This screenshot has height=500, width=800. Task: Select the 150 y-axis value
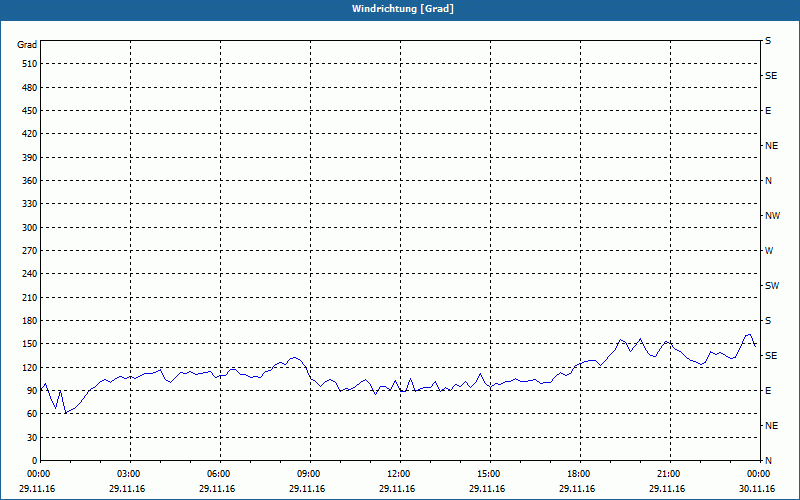[30, 344]
